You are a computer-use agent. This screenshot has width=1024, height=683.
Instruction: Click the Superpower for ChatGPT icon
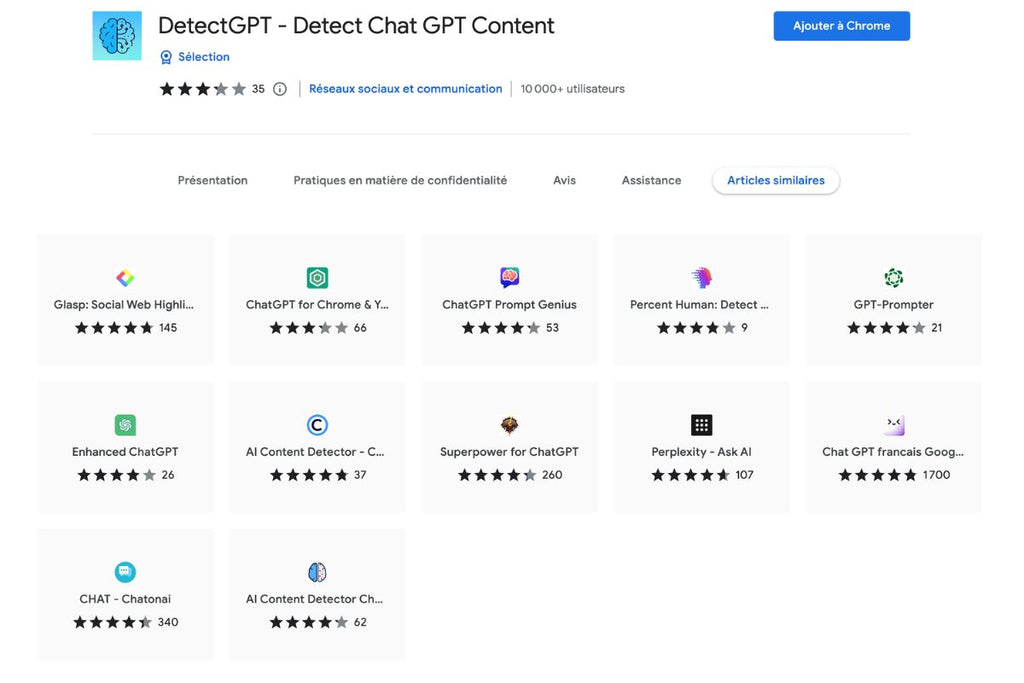point(509,425)
